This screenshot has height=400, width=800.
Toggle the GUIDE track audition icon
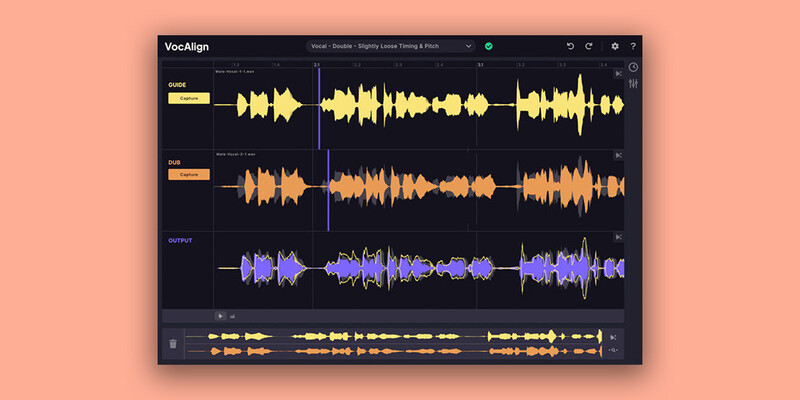click(x=618, y=74)
